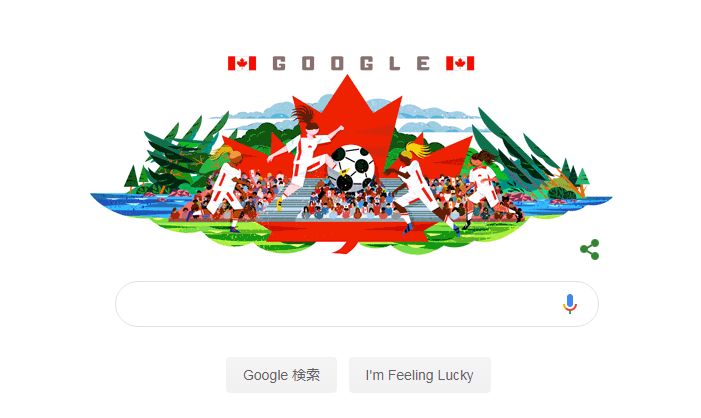This screenshot has width=701, height=418.
Task: Click the I'm Feeling Lucky button
Action: (419, 375)
